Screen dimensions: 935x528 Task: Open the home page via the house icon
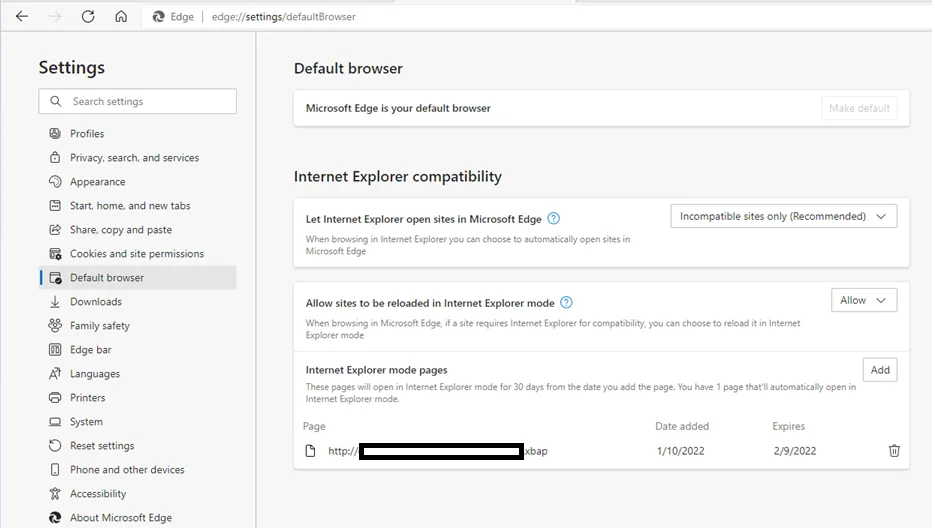121,17
